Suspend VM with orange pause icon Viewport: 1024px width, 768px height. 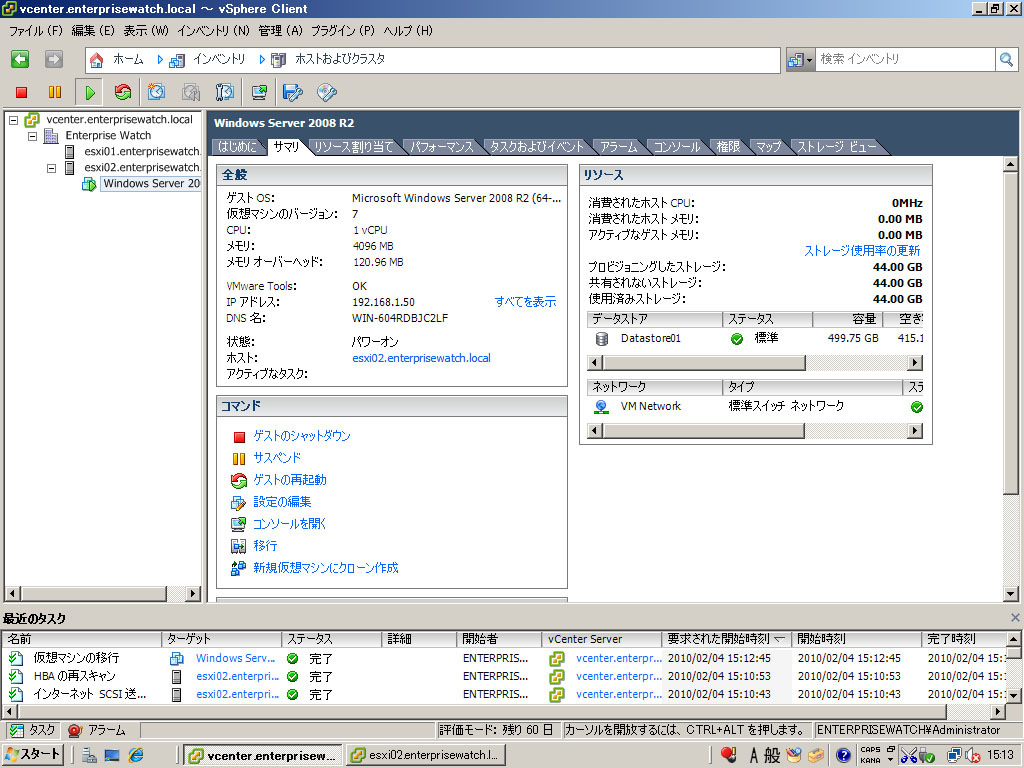point(55,93)
